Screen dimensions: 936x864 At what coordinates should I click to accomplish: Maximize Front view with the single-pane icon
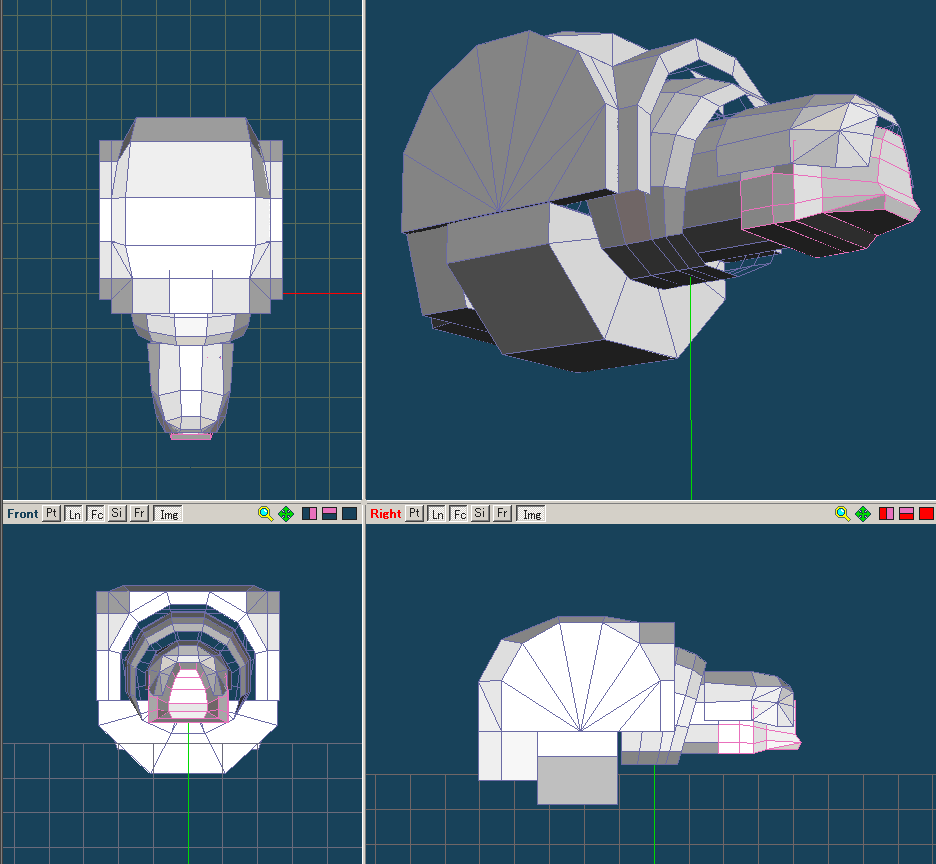coord(349,514)
